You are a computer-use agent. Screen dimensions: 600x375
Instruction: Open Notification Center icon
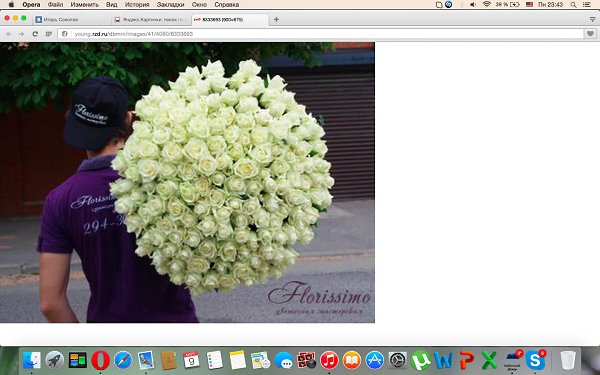(587, 5)
